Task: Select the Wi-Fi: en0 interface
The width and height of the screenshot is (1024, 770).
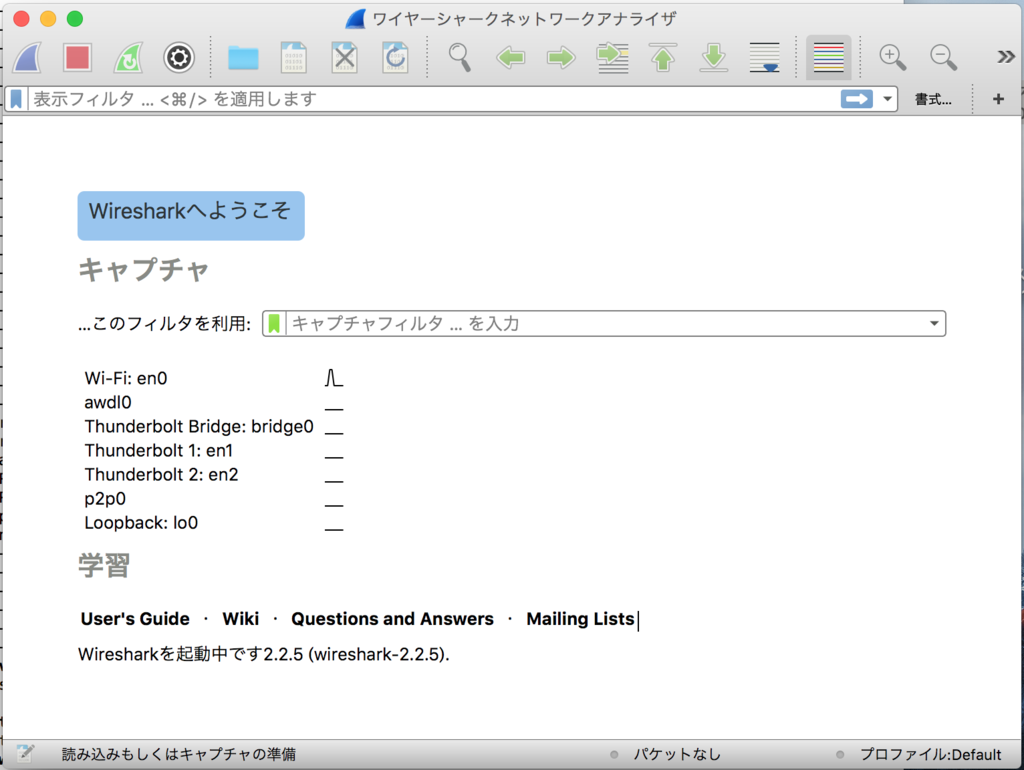Action: (125, 378)
